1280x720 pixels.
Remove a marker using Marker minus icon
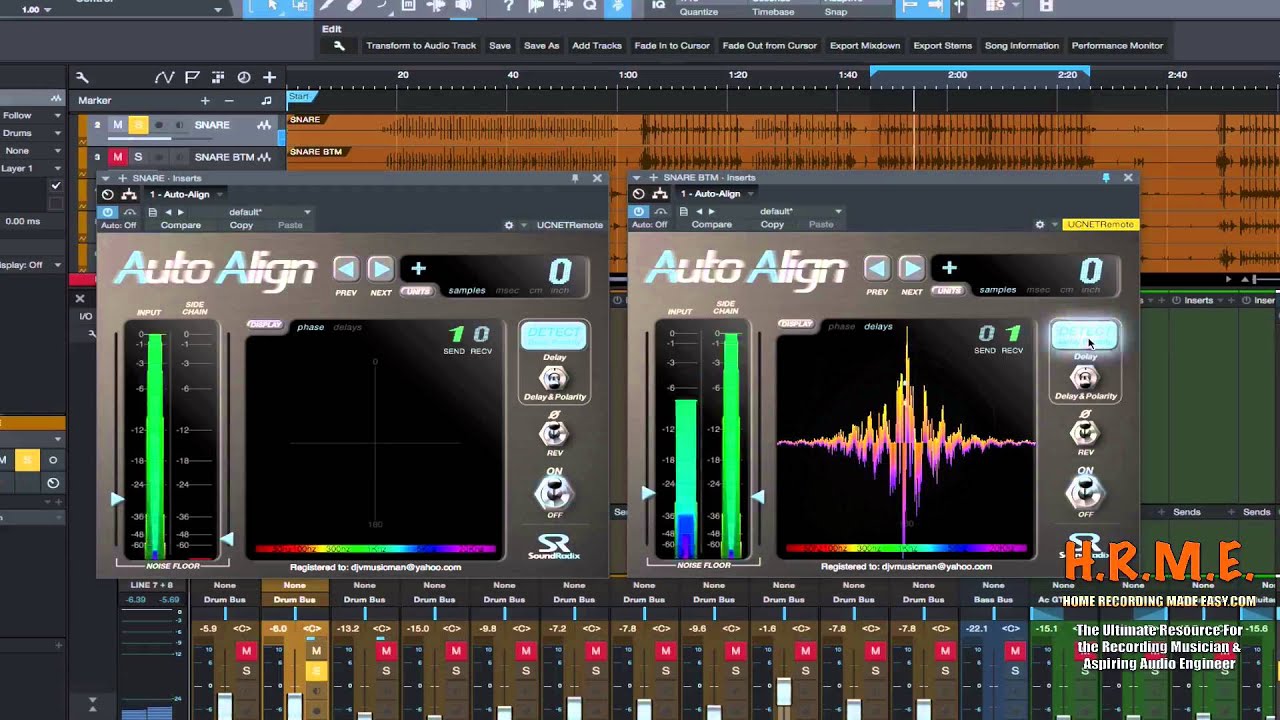point(229,100)
